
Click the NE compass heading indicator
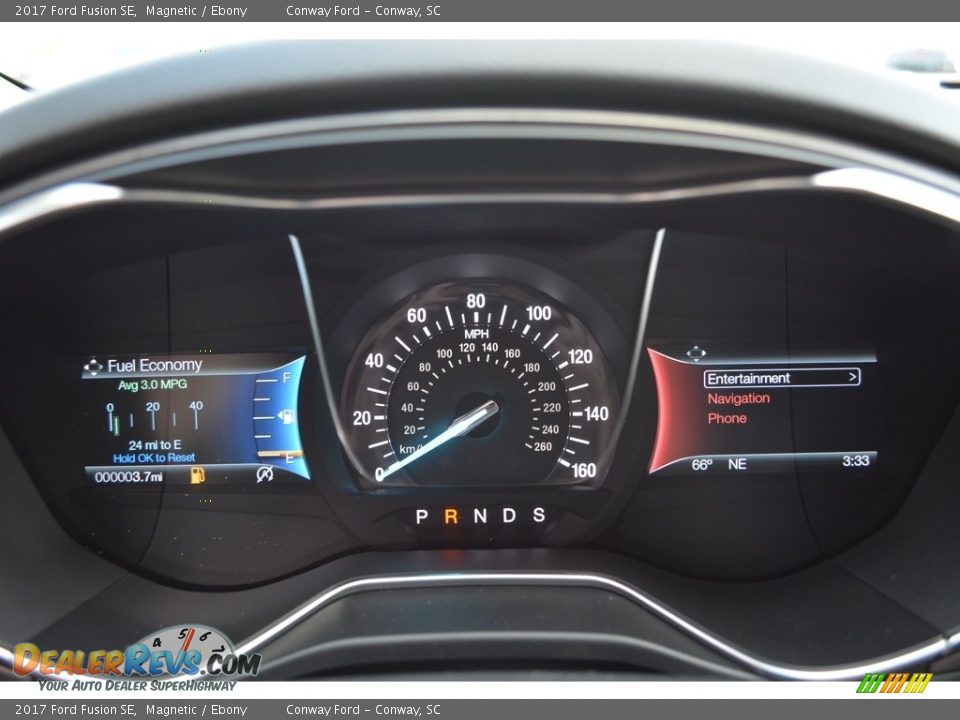pyautogui.click(x=735, y=463)
